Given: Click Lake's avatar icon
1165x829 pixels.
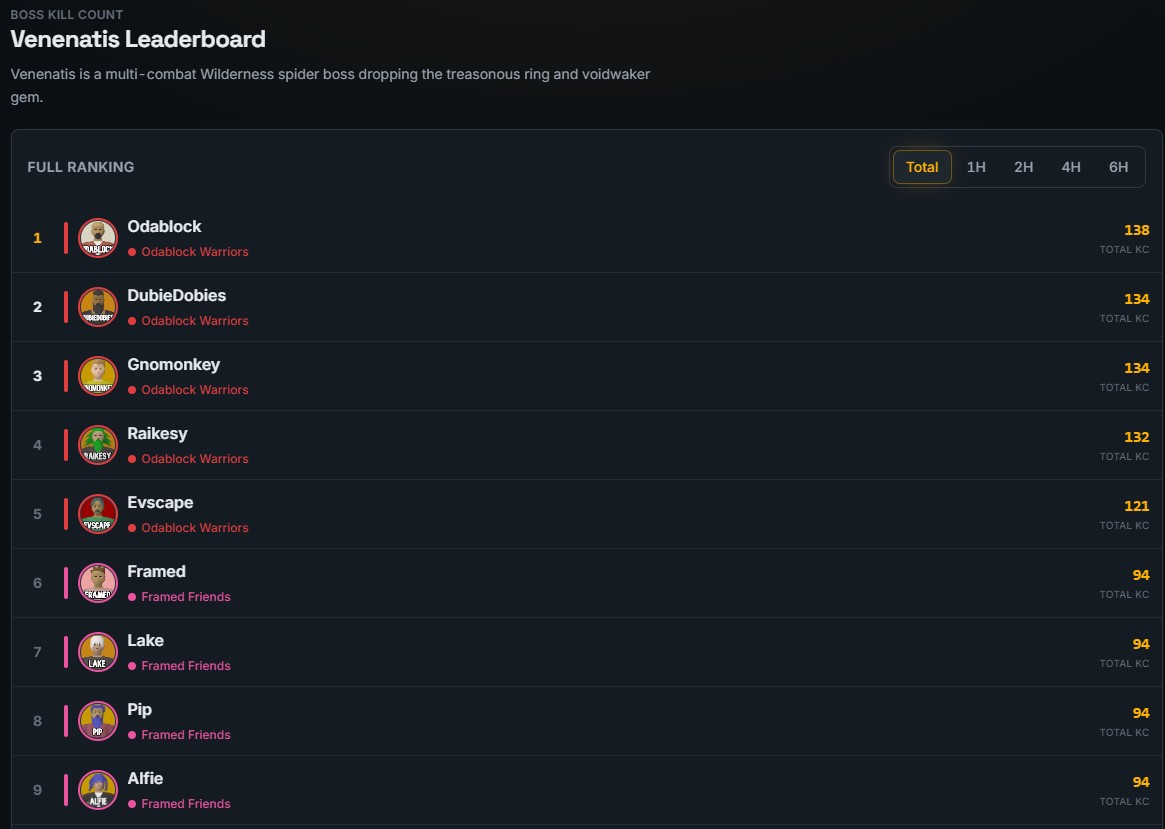Looking at the screenshot, I should 98,652.
